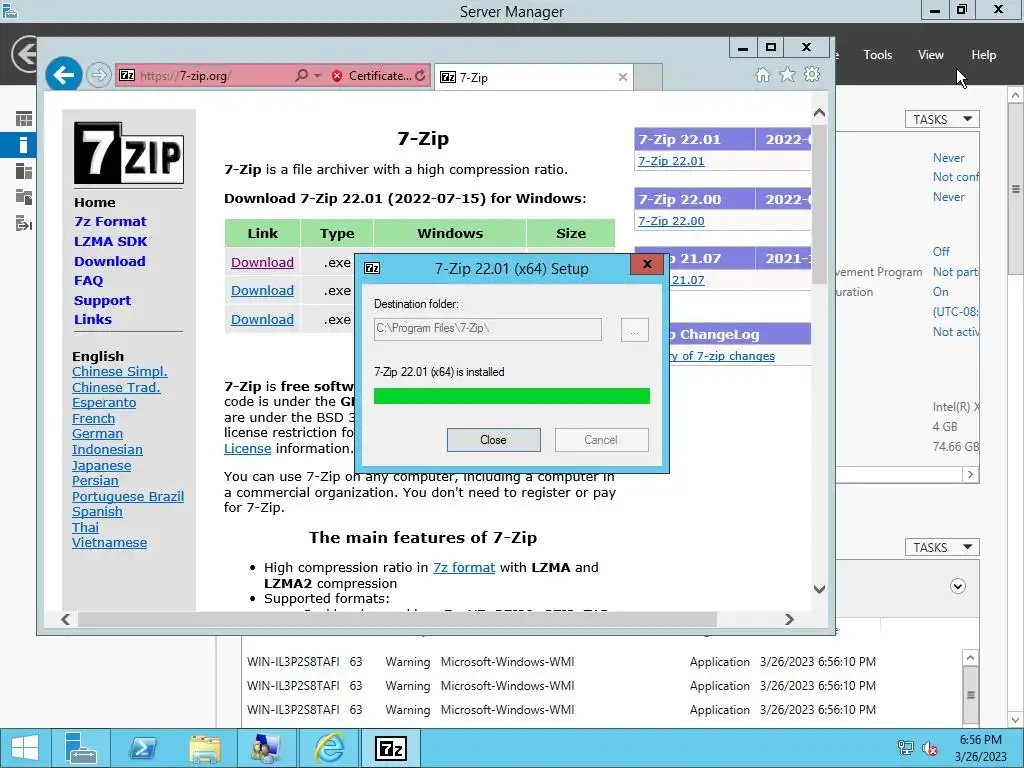Select the bottom role icon in Server Manager sidebar
Viewport: 1024px width, 768px height.
(24, 224)
